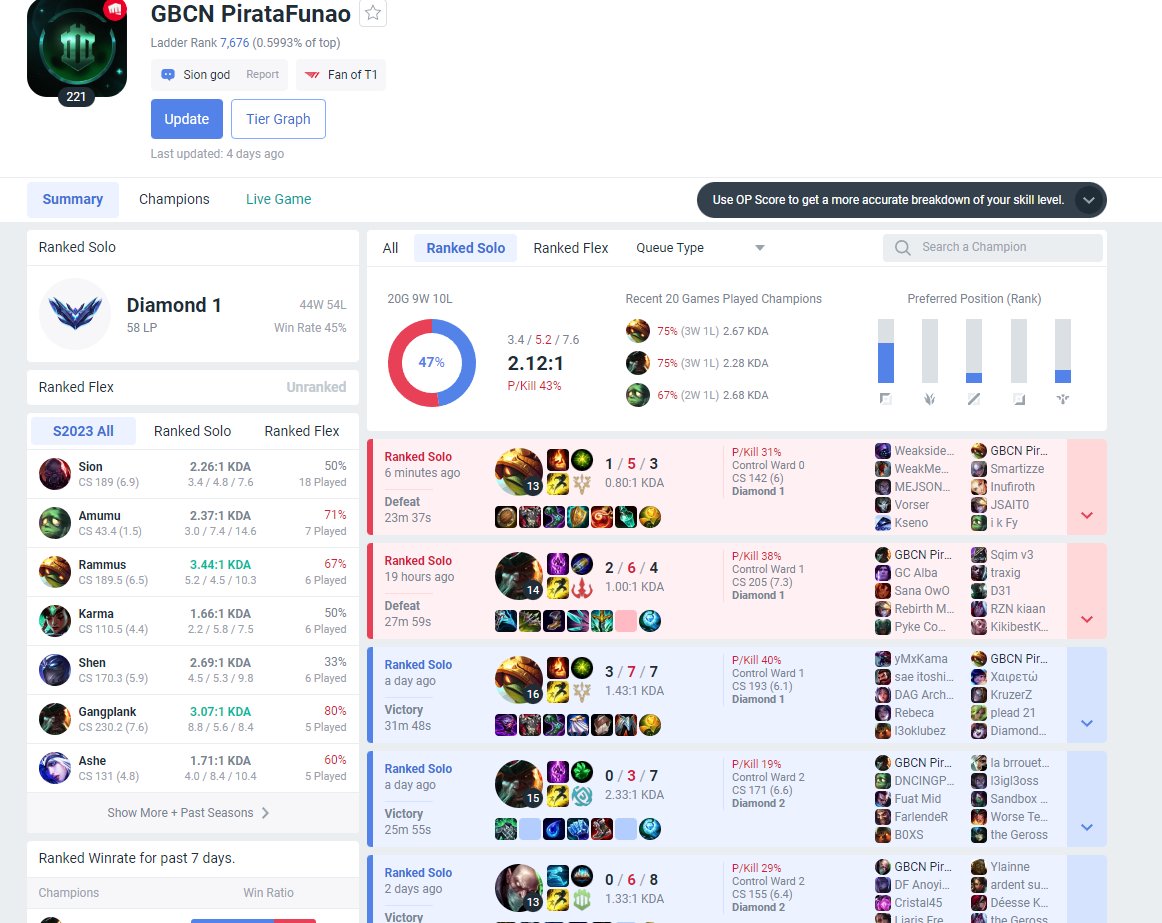Click Gangplank icon in recent played champions
Viewport: 1162px width, 923px height.
(637, 363)
